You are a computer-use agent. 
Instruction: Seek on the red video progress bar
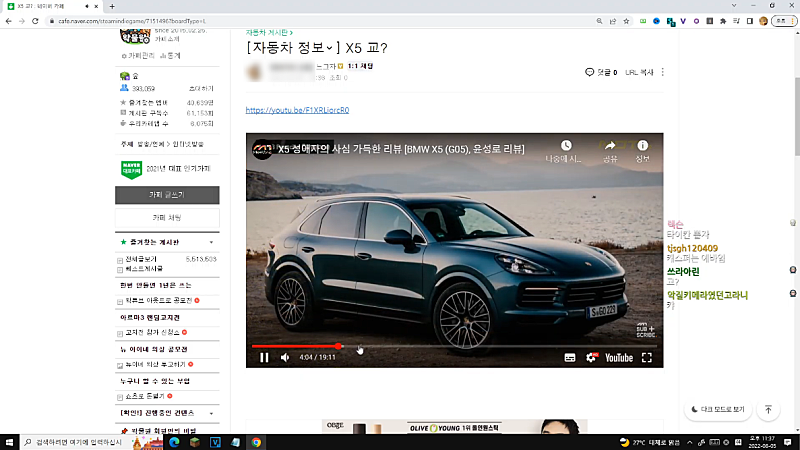[454, 346]
